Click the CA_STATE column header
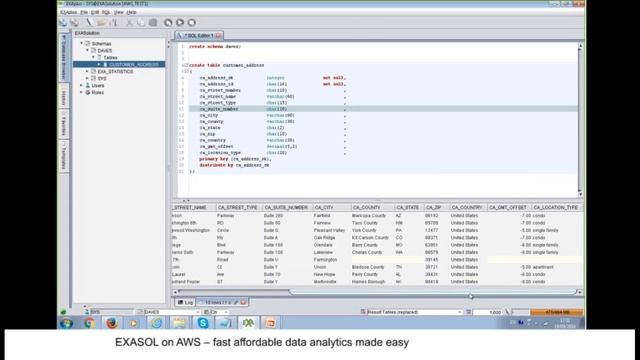This screenshot has height=360, width=640. [409, 207]
